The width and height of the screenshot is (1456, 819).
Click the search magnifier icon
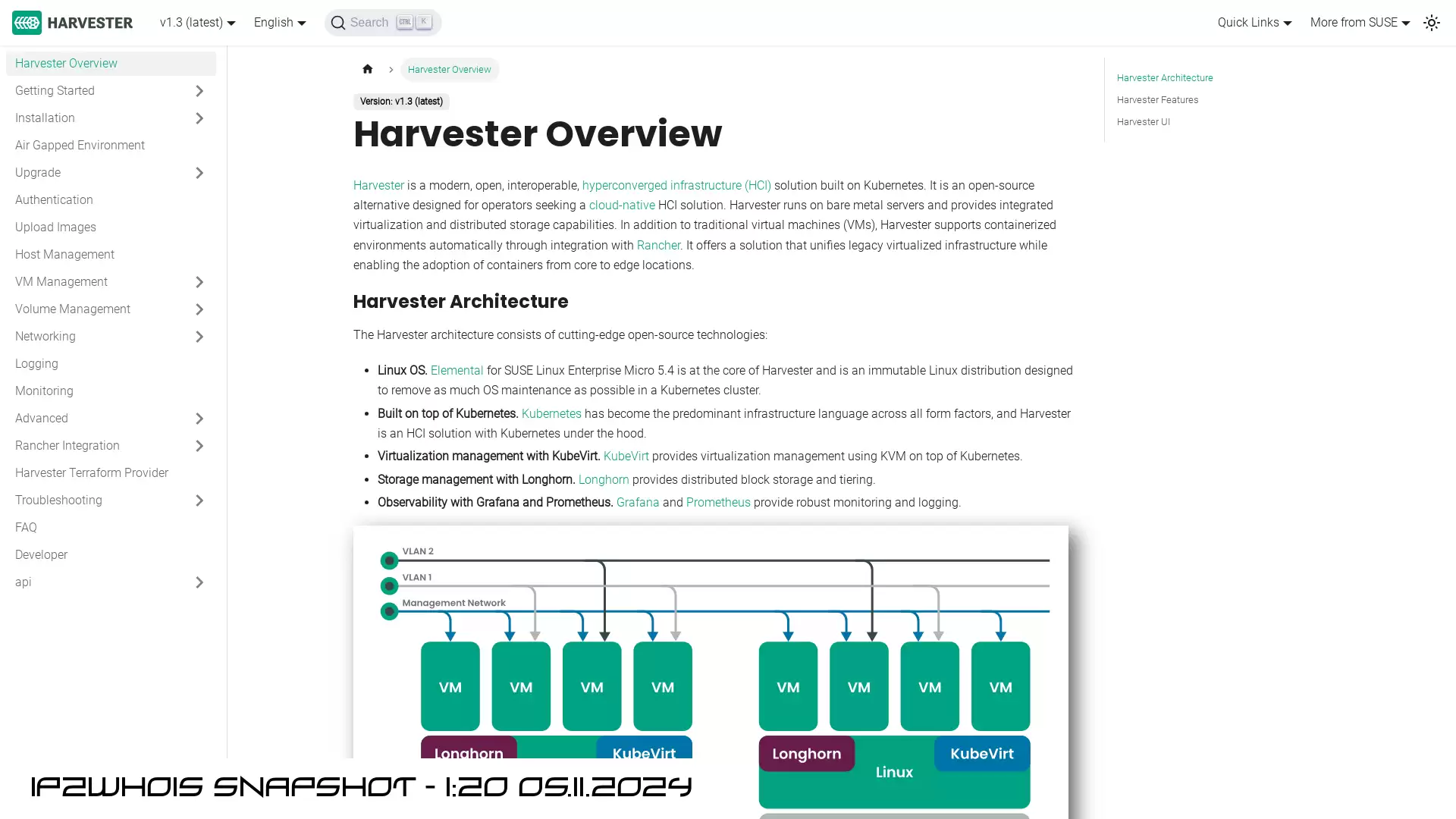(x=337, y=22)
